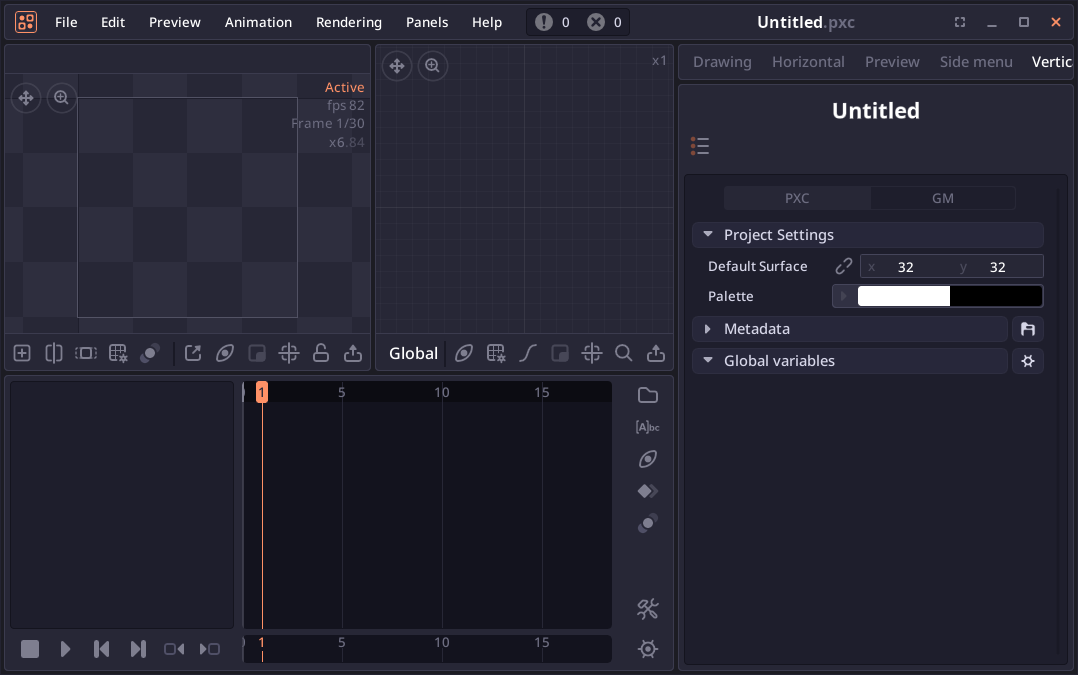Click the curve icon in graph toolbar

pyautogui.click(x=528, y=353)
